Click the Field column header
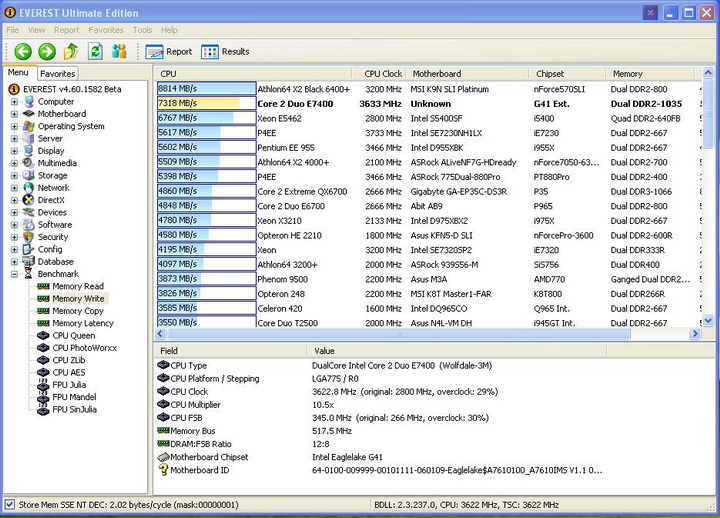Screen dimensions: 720x518 [x=231, y=351]
